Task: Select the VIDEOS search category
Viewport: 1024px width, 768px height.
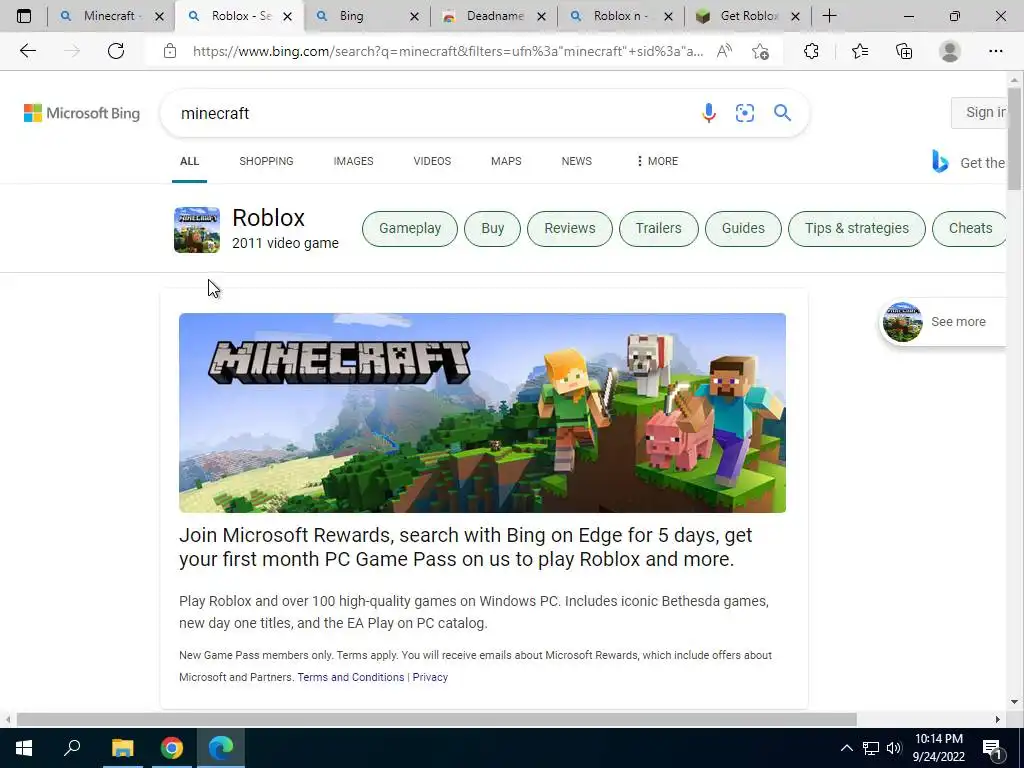Action: click(432, 161)
